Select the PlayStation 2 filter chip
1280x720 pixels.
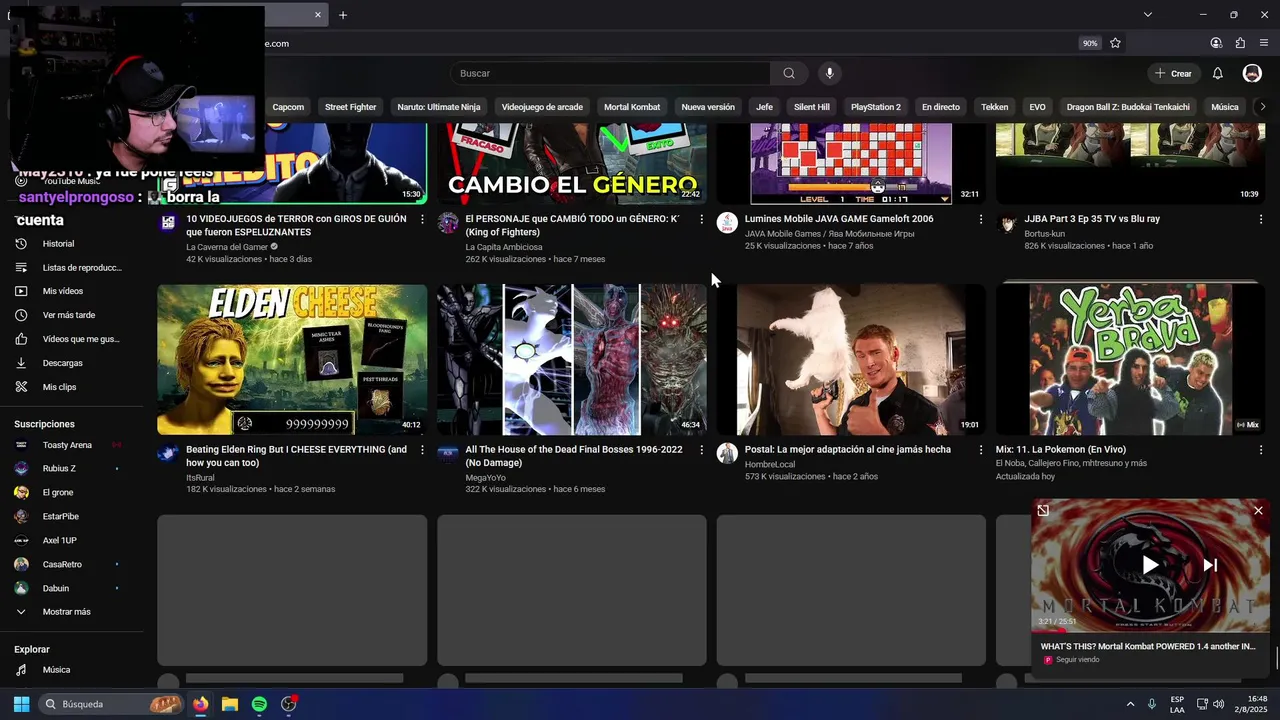coord(876,107)
